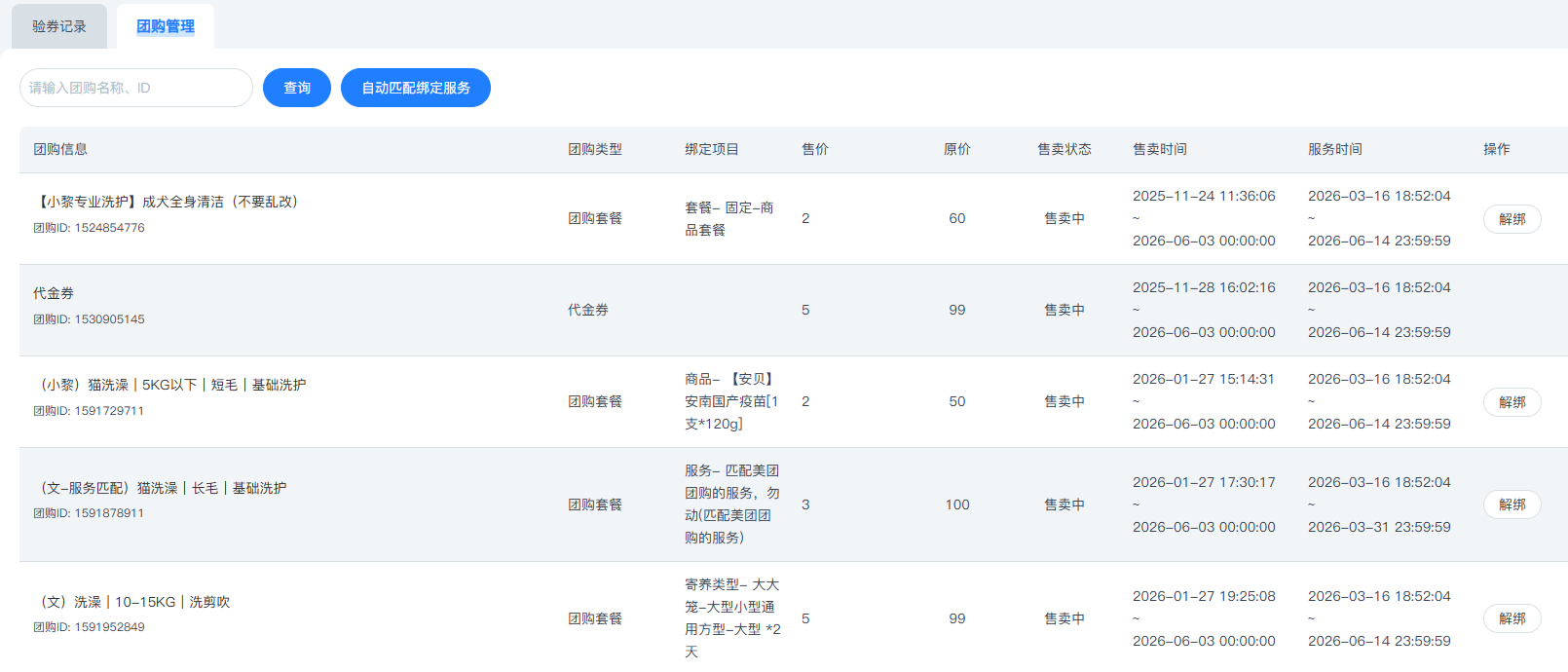Unbind the 长毛 基础洗护 猫洗澡 deal
Screen dimensions: 1568x672
[x=1512, y=504]
